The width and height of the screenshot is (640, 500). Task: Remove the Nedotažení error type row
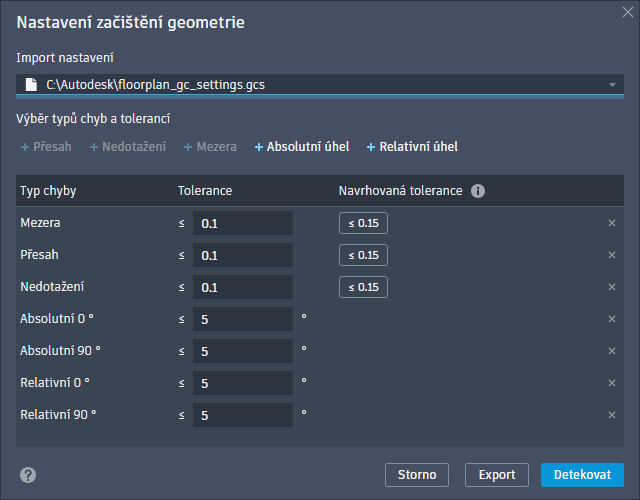(612, 287)
